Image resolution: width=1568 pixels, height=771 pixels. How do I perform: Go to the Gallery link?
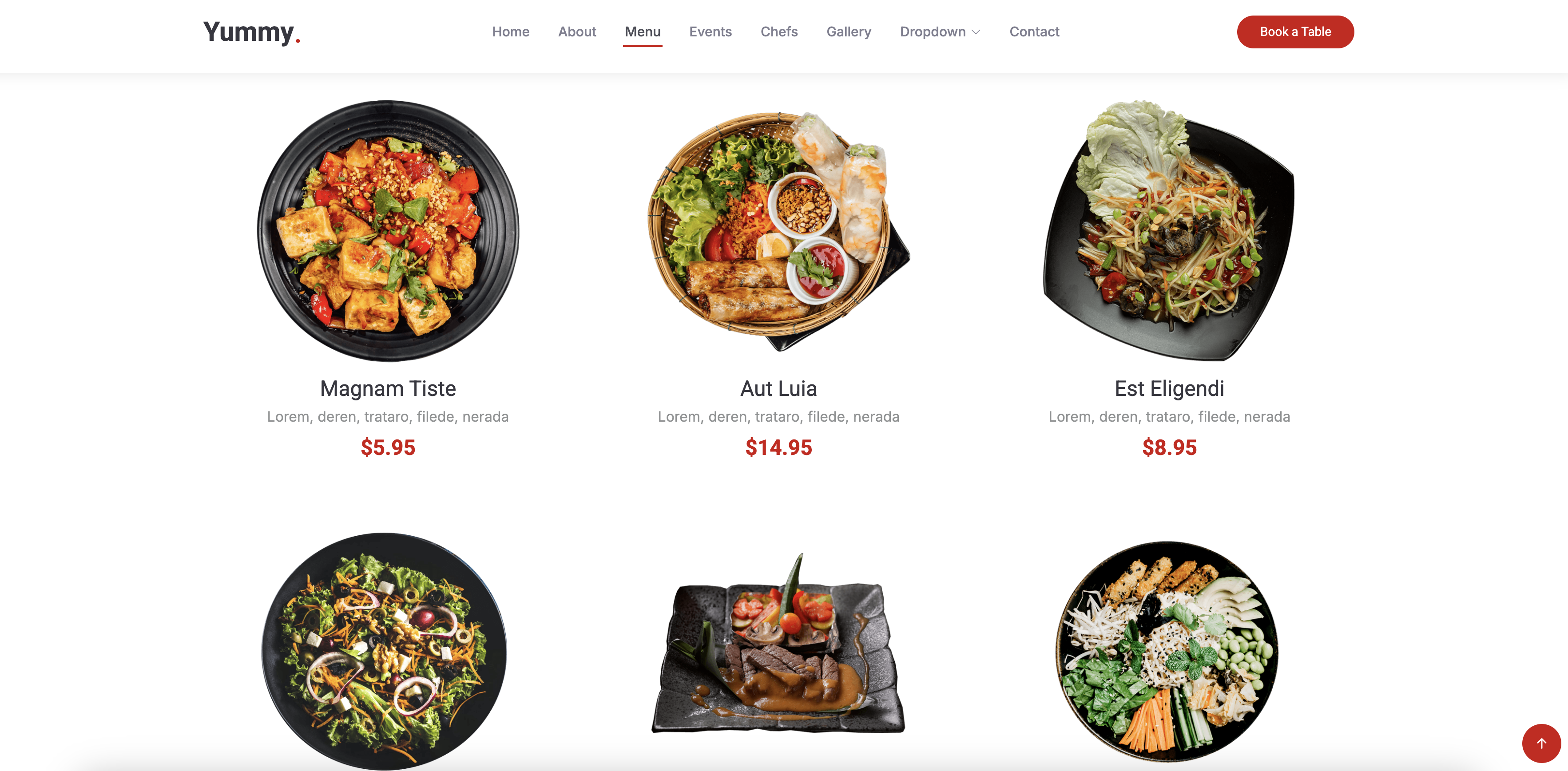849,32
